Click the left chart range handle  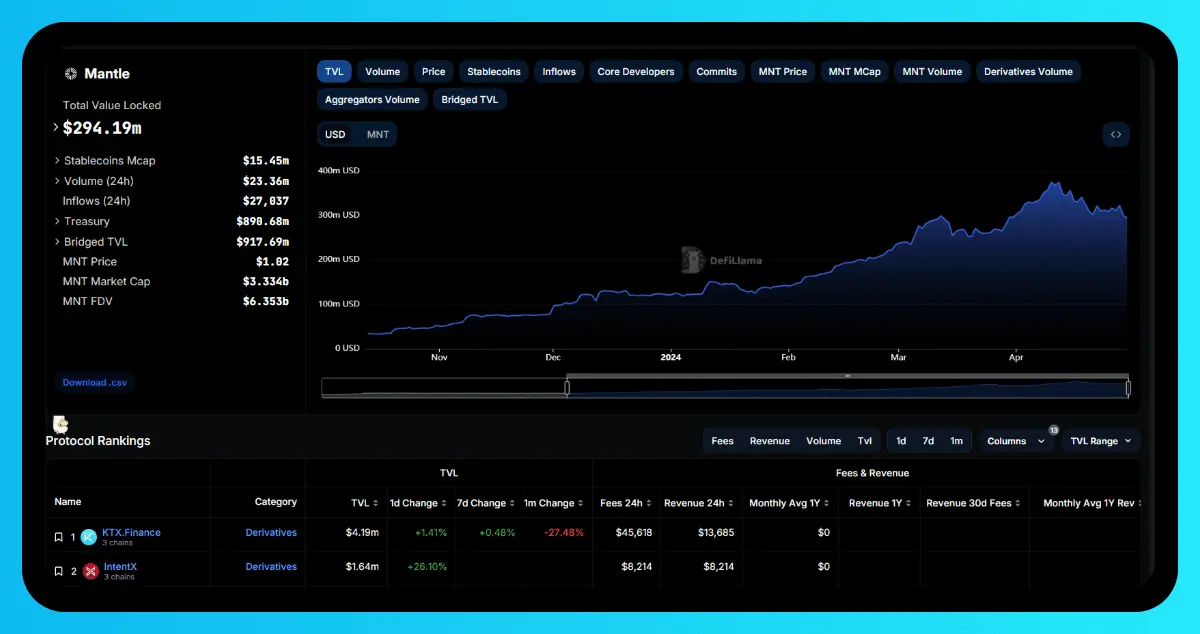pos(567,388)
